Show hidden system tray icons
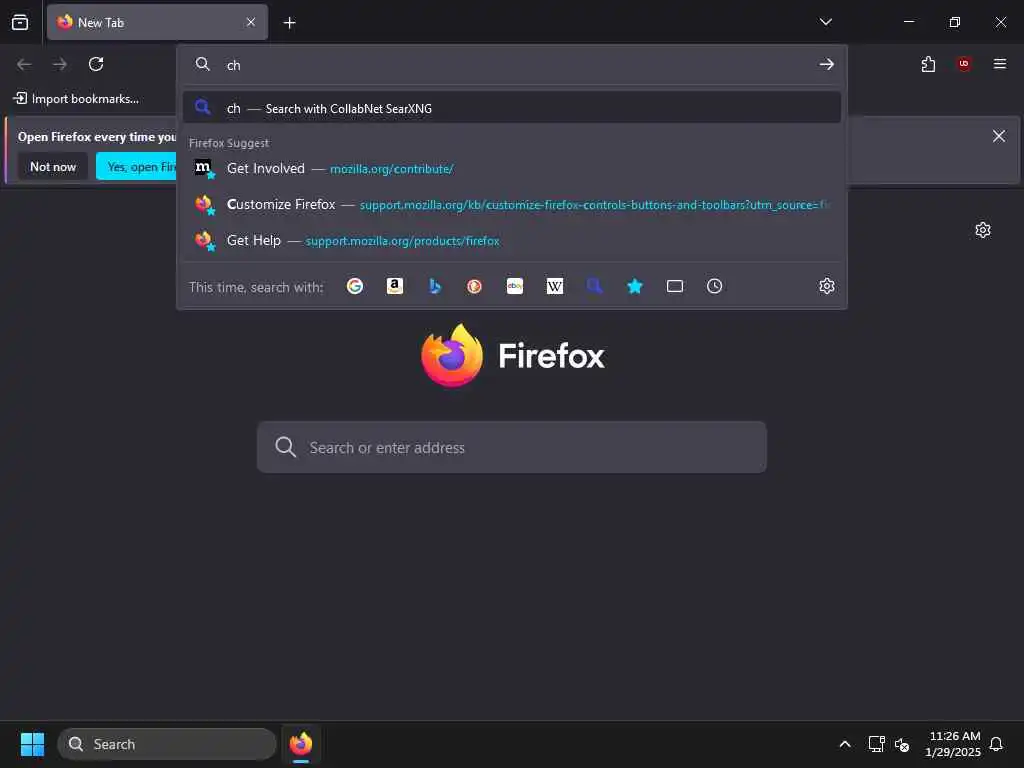Screen dimensions: 1024x768 click(x=844, y=744)
